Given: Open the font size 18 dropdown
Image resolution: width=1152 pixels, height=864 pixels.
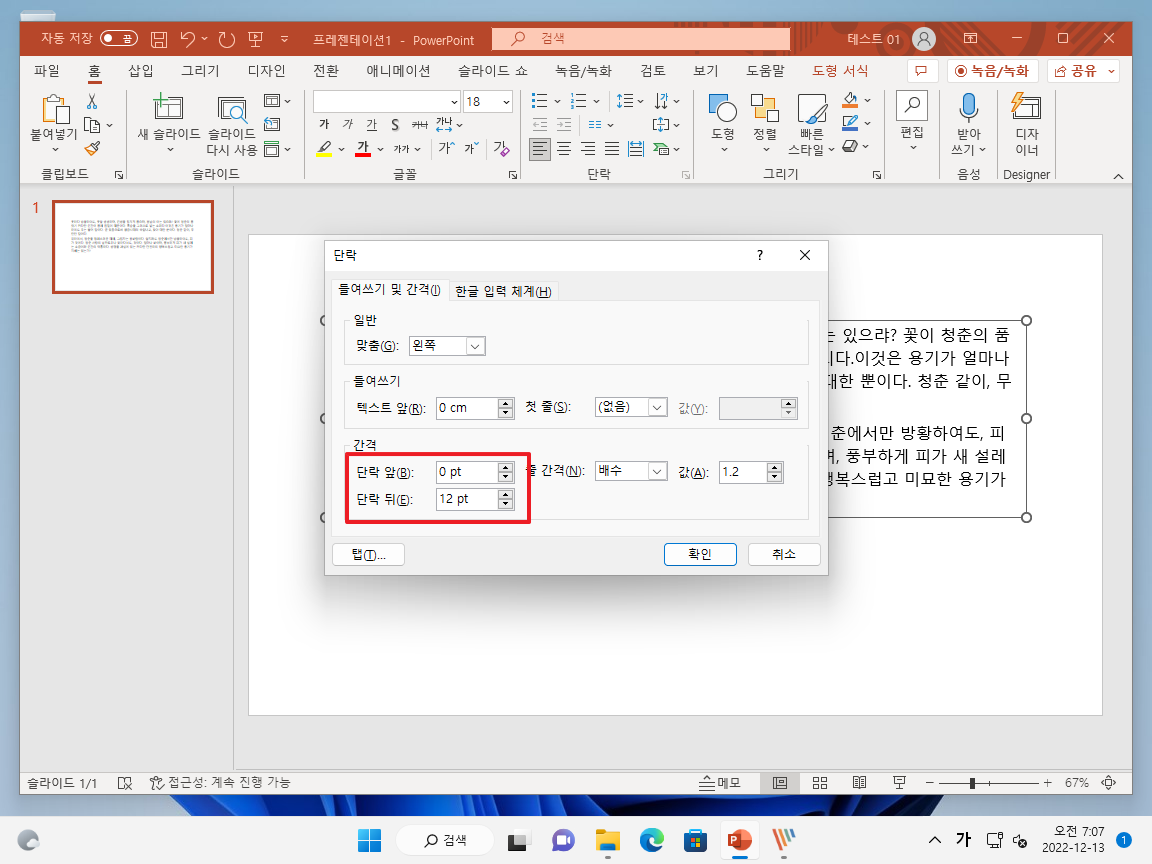Looking at the screenshot, I should pyautogui.click(x=506, y=101).
